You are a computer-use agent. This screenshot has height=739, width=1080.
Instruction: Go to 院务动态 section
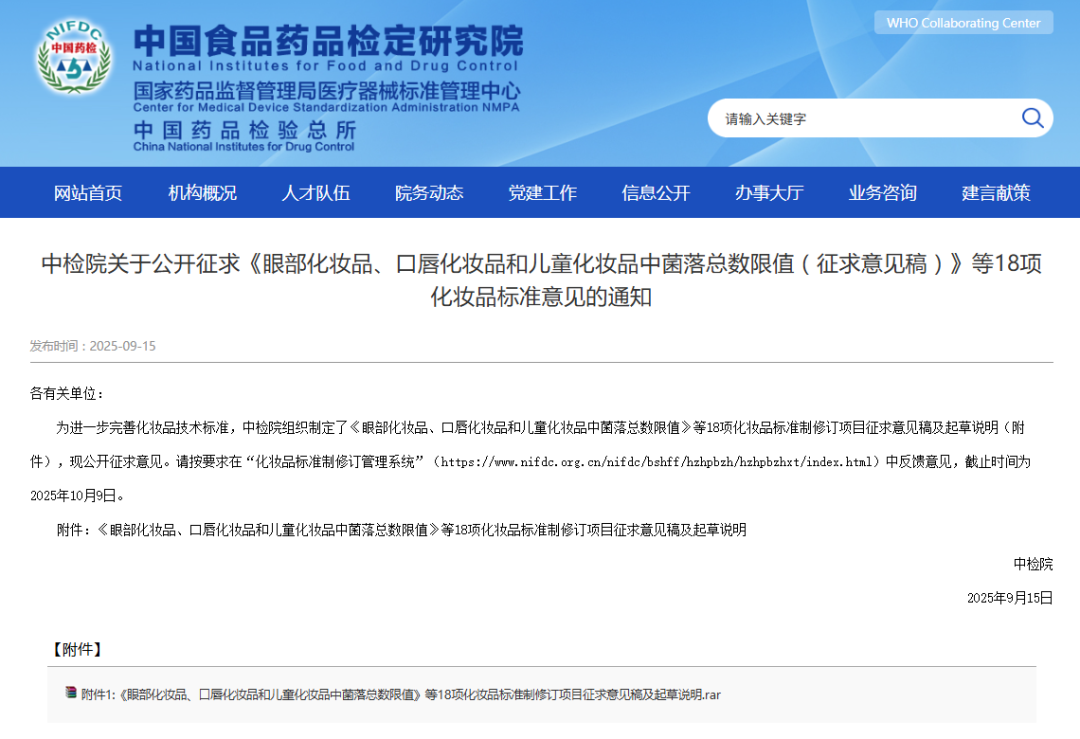[429, 193]
